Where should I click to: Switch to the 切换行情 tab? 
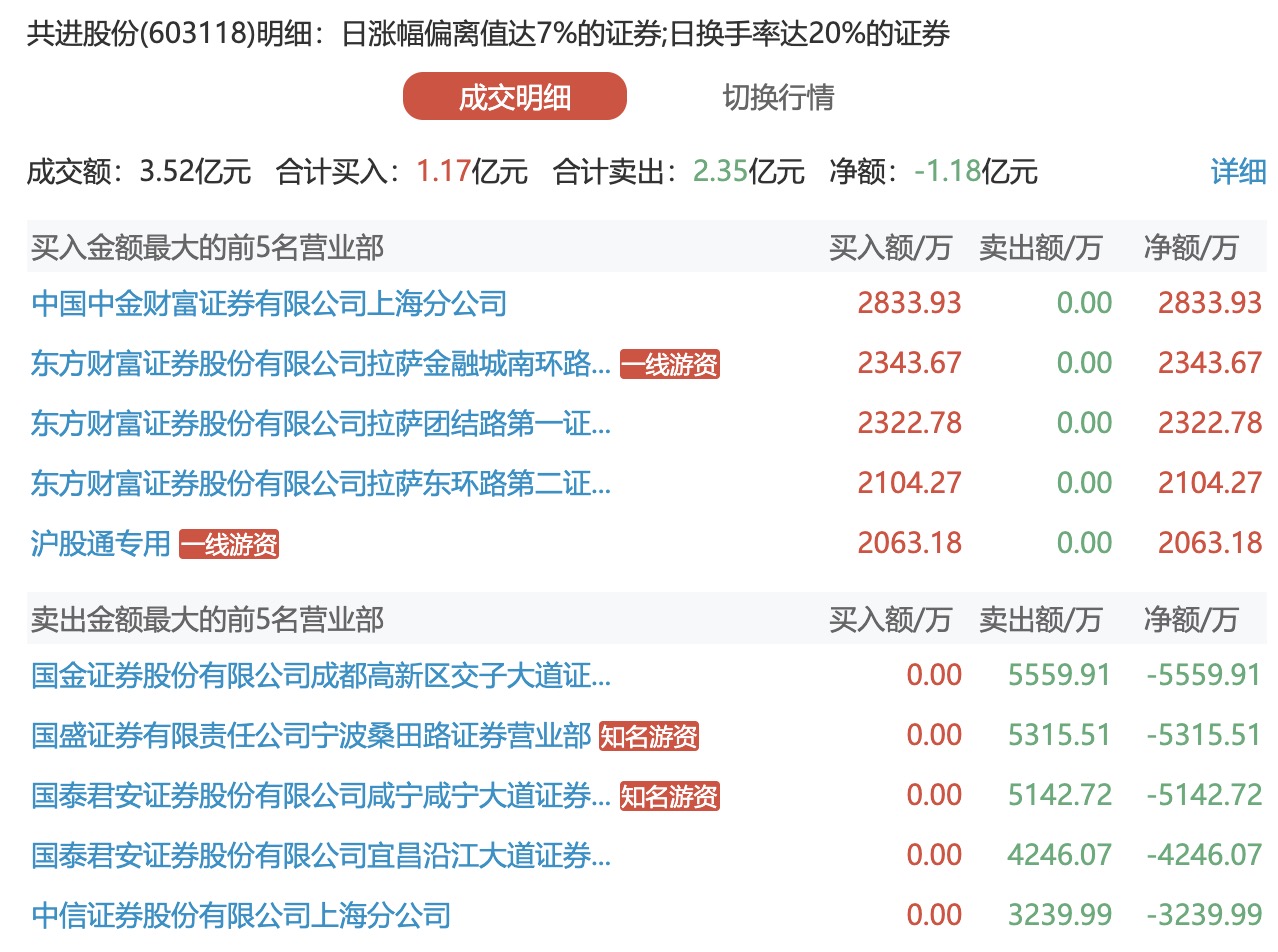[778, 97]
